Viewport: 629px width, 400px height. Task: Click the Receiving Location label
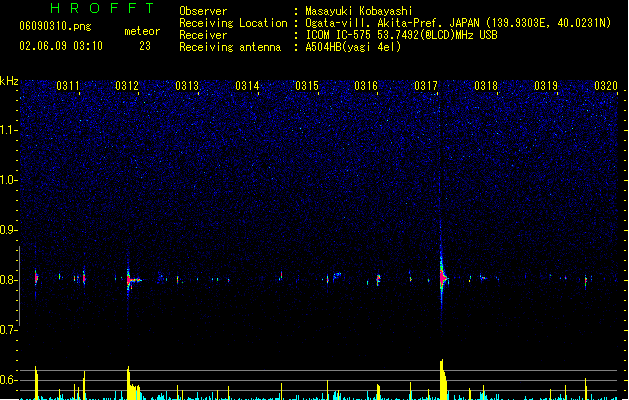pyautogui.click(x=233, y=23)
